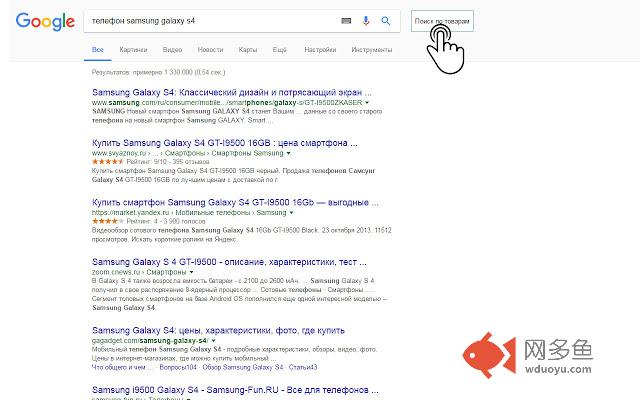Click the 'Поиск по товарам' button
The height and width of the screenshot is (400, 640).
coord(442,21)
